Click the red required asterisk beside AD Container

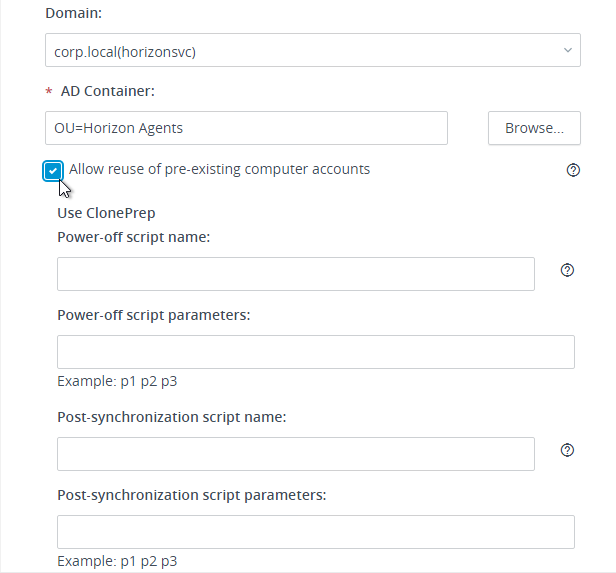coord(49,92)
